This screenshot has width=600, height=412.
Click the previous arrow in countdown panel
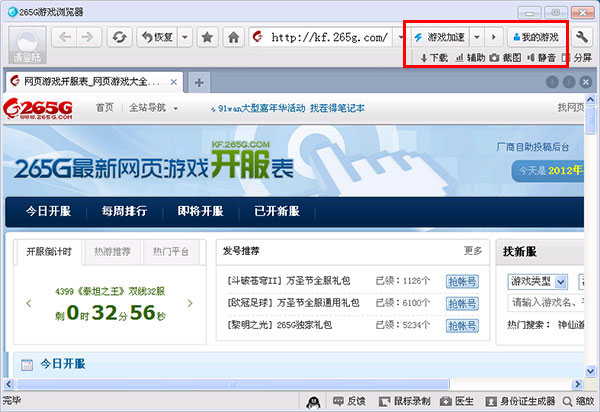click(29, 304)
